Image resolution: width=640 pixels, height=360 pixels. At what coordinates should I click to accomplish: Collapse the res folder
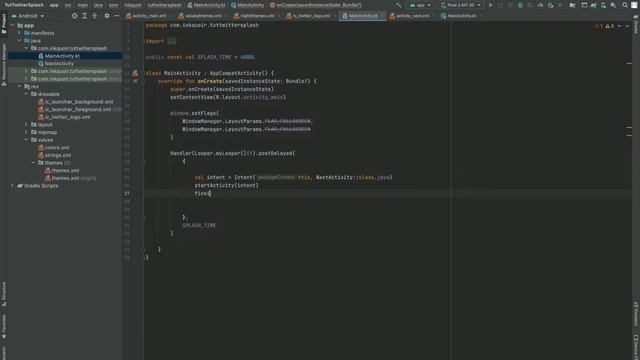19,87
